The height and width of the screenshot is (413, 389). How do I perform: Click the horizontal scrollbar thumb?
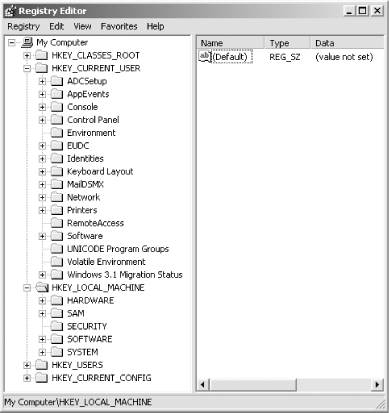tap(253, 385)
